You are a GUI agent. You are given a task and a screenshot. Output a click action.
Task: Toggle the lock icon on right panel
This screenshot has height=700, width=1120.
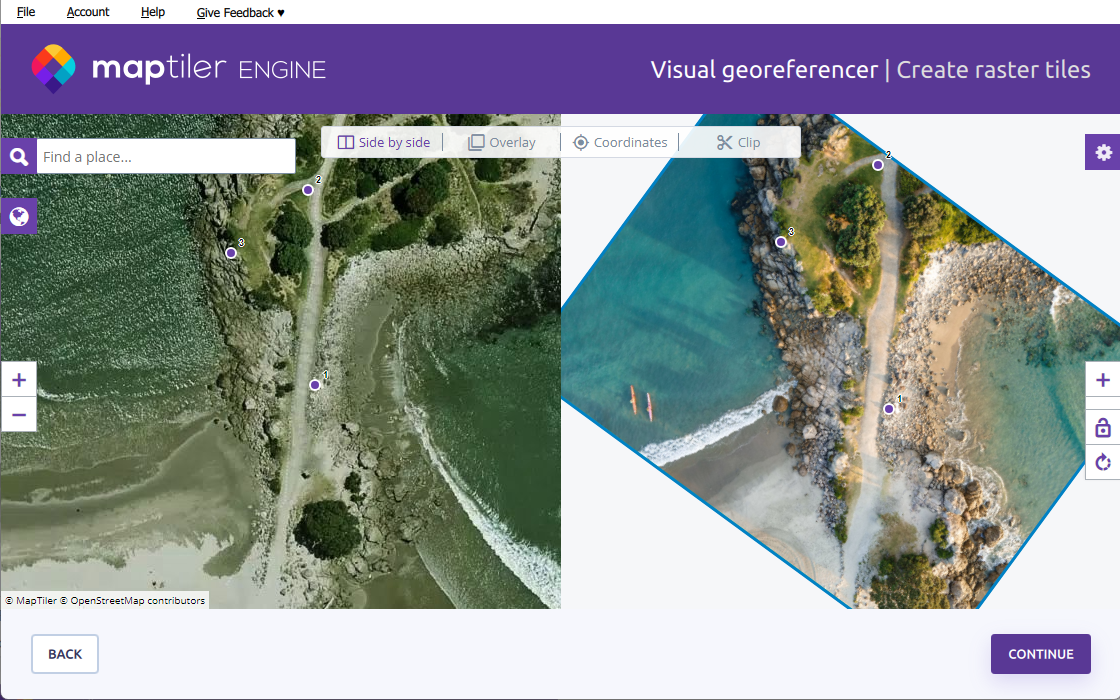(1103, 428)
